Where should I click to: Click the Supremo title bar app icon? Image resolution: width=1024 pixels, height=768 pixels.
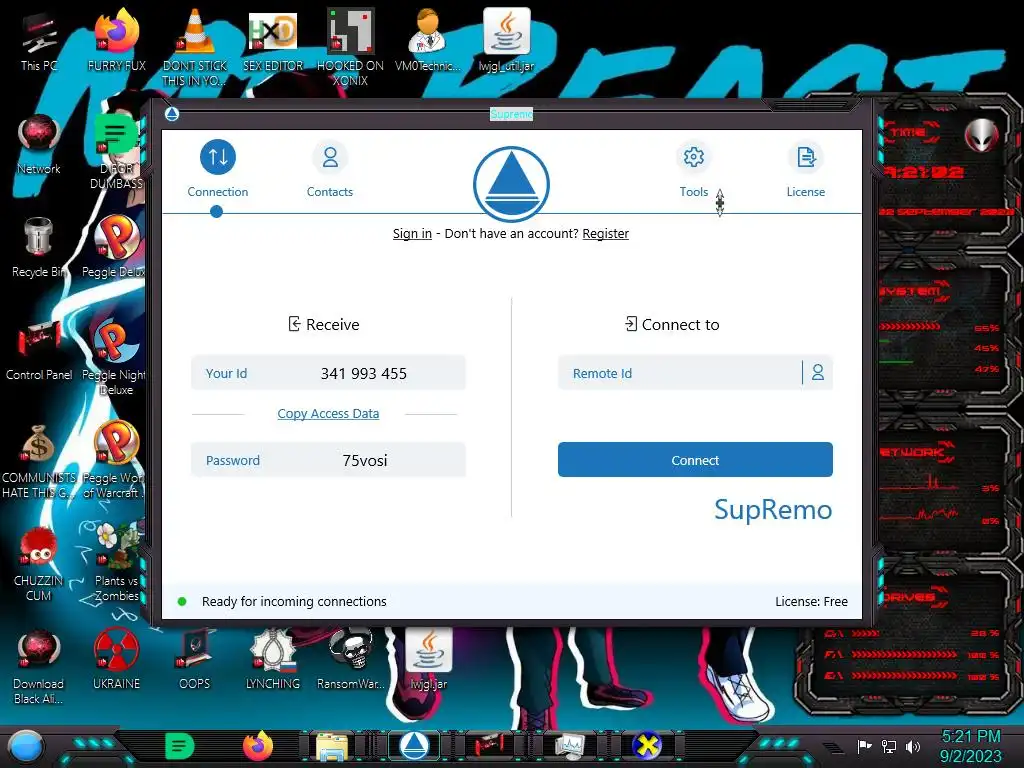coord(172,114)
